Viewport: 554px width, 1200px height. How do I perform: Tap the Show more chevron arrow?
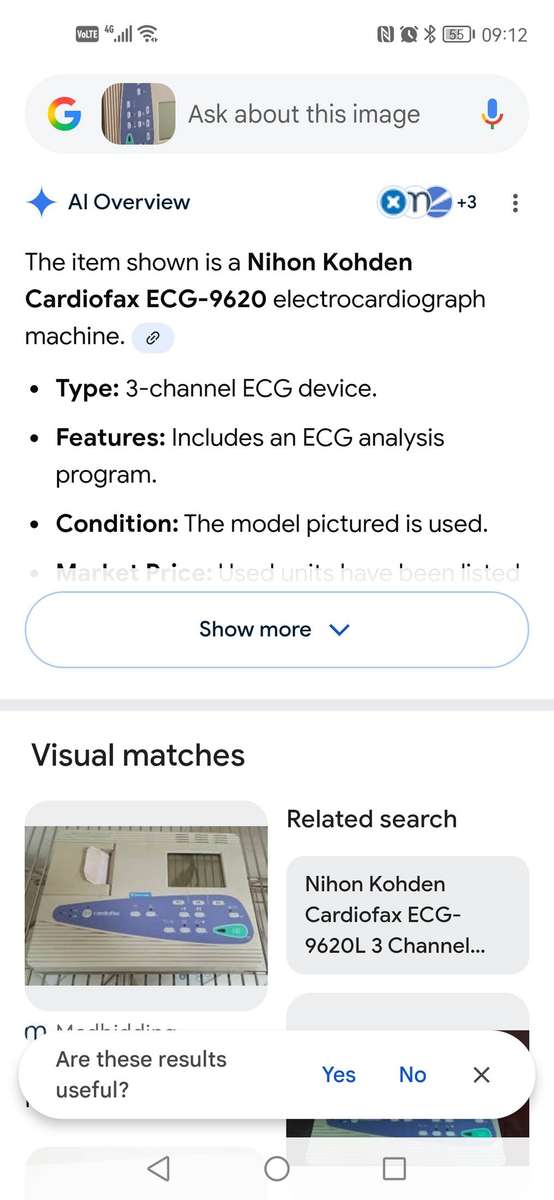pos(339,630)
